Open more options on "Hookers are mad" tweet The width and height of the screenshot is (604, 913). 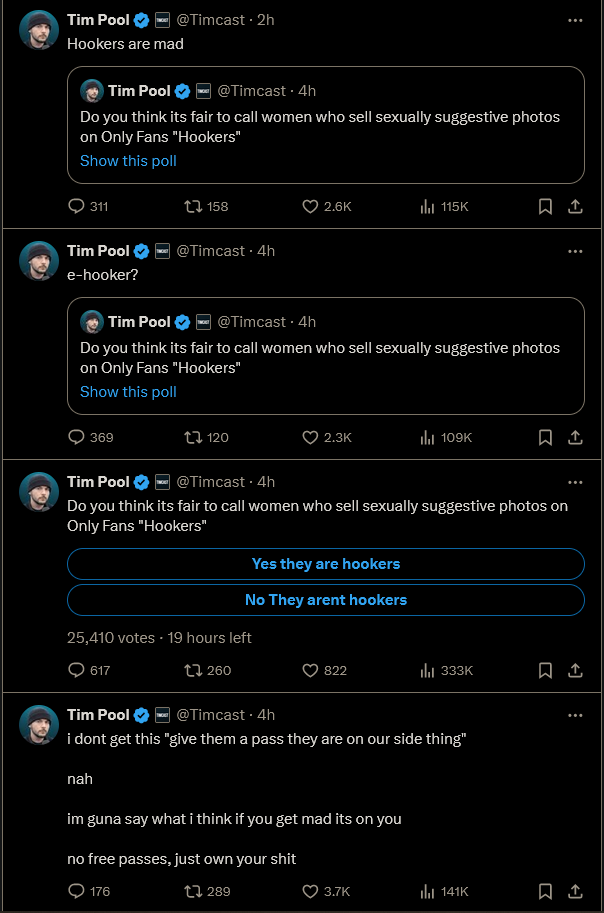coord(575,20)
